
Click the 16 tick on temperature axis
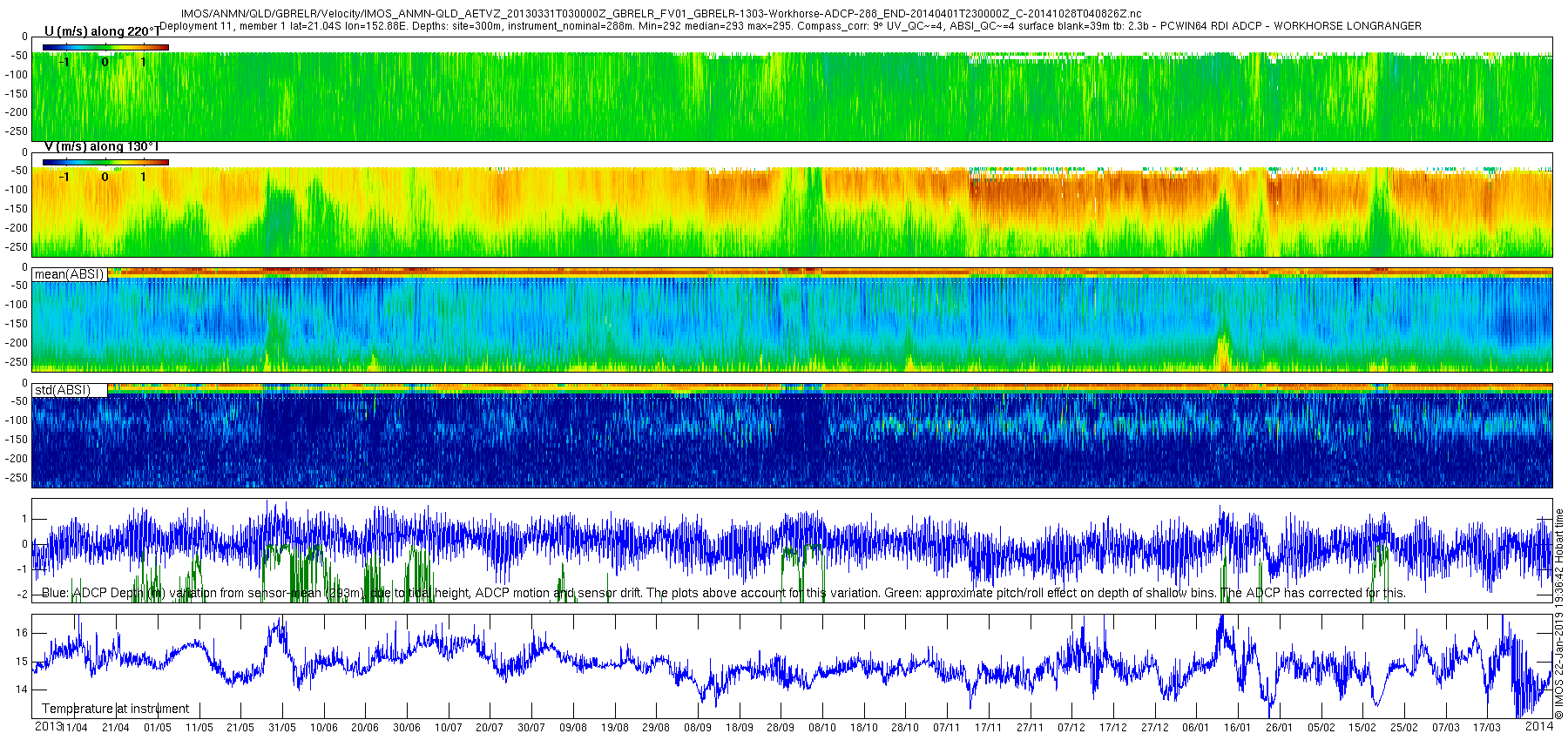click(22, 633)
